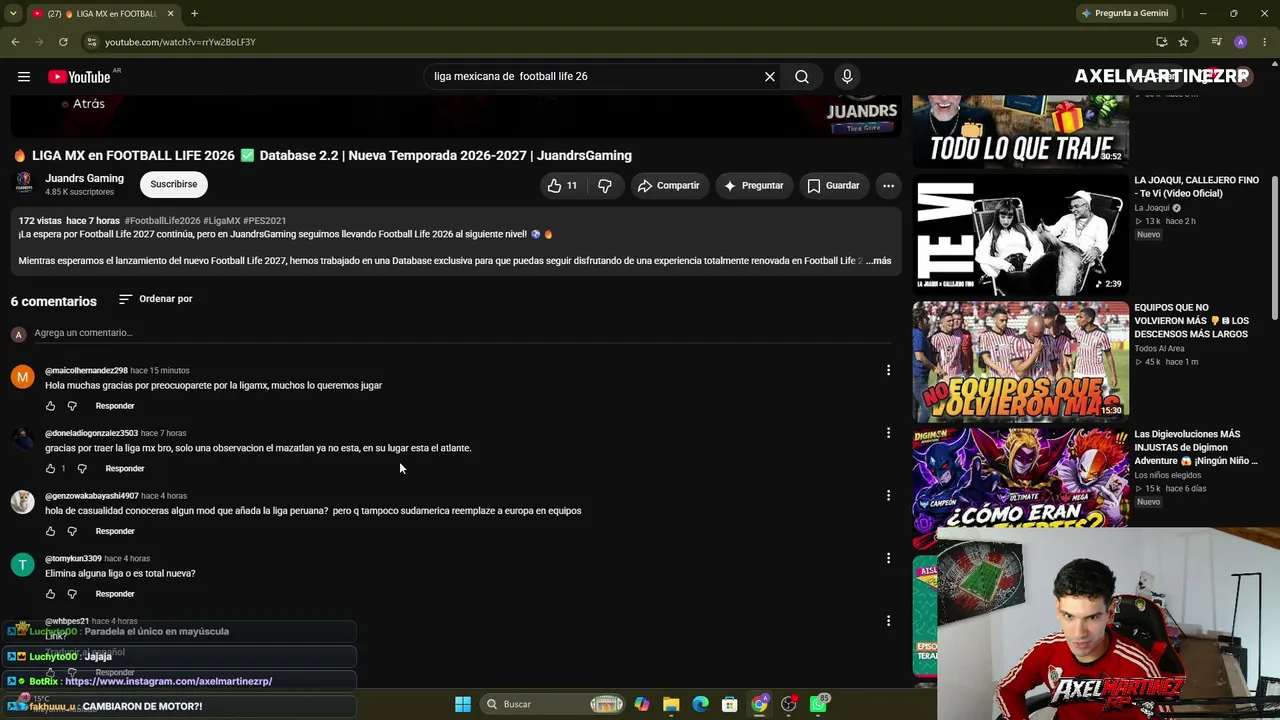Screen dimensions: 1280x720
Task: Click the Chrome address bar URL
Action: tap(180, 42)
